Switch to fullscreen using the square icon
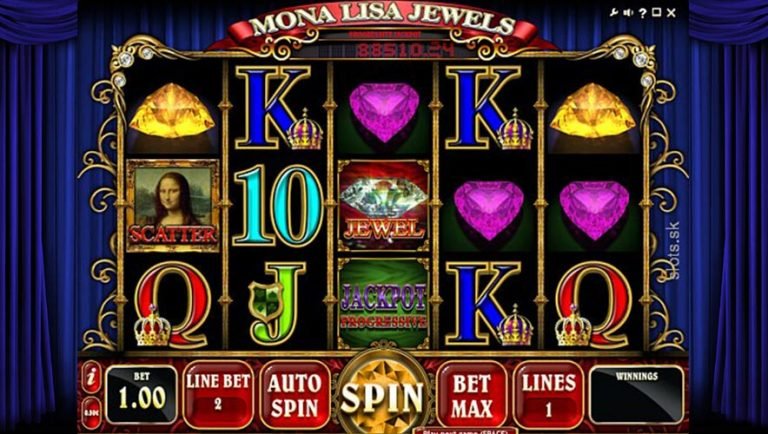 (656, 13)
